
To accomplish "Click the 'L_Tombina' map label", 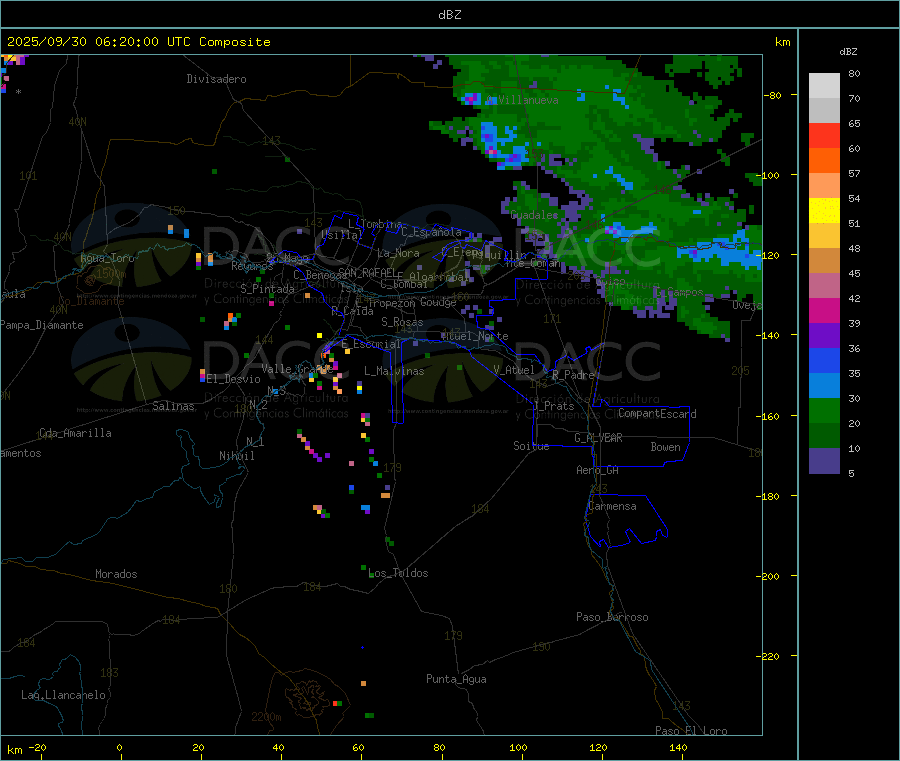I will point(375,224).
